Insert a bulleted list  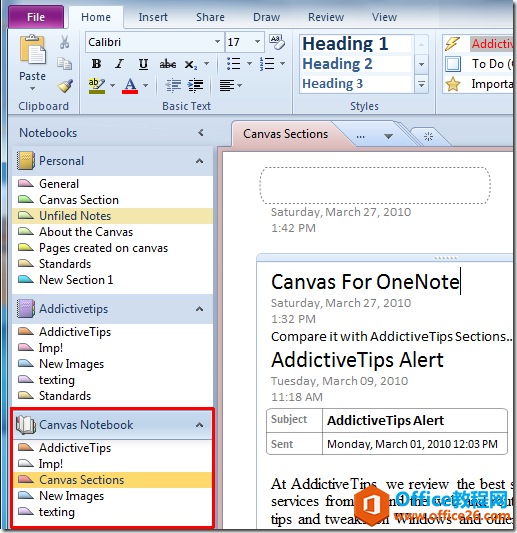234,64
